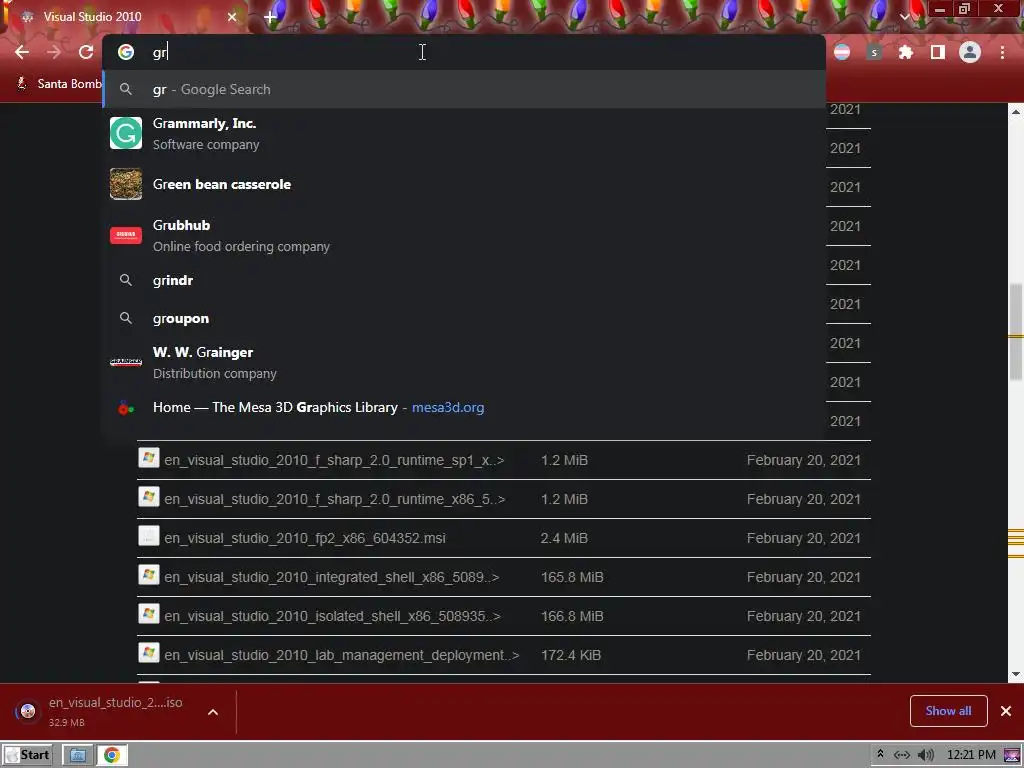Select the grindr search suggestion
Image resolution: width=1024 pixels, height=768 pixels.
pyautogui.click(x=464, y=280)
